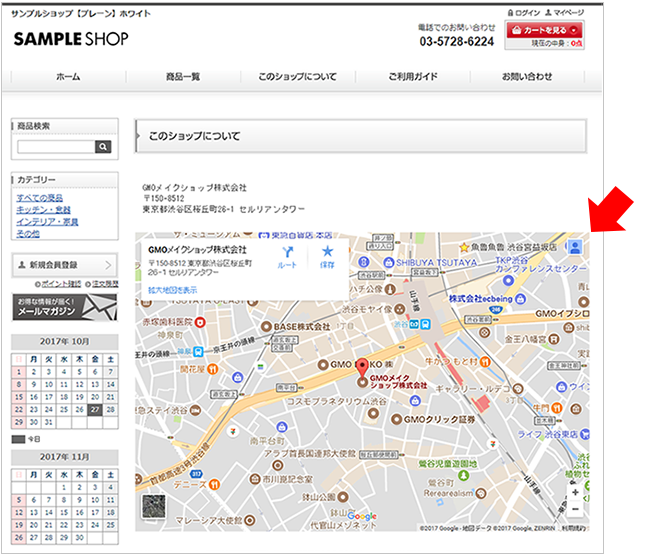
Task: Zoom in the map with plus button
Action: (x=575, y=492)
